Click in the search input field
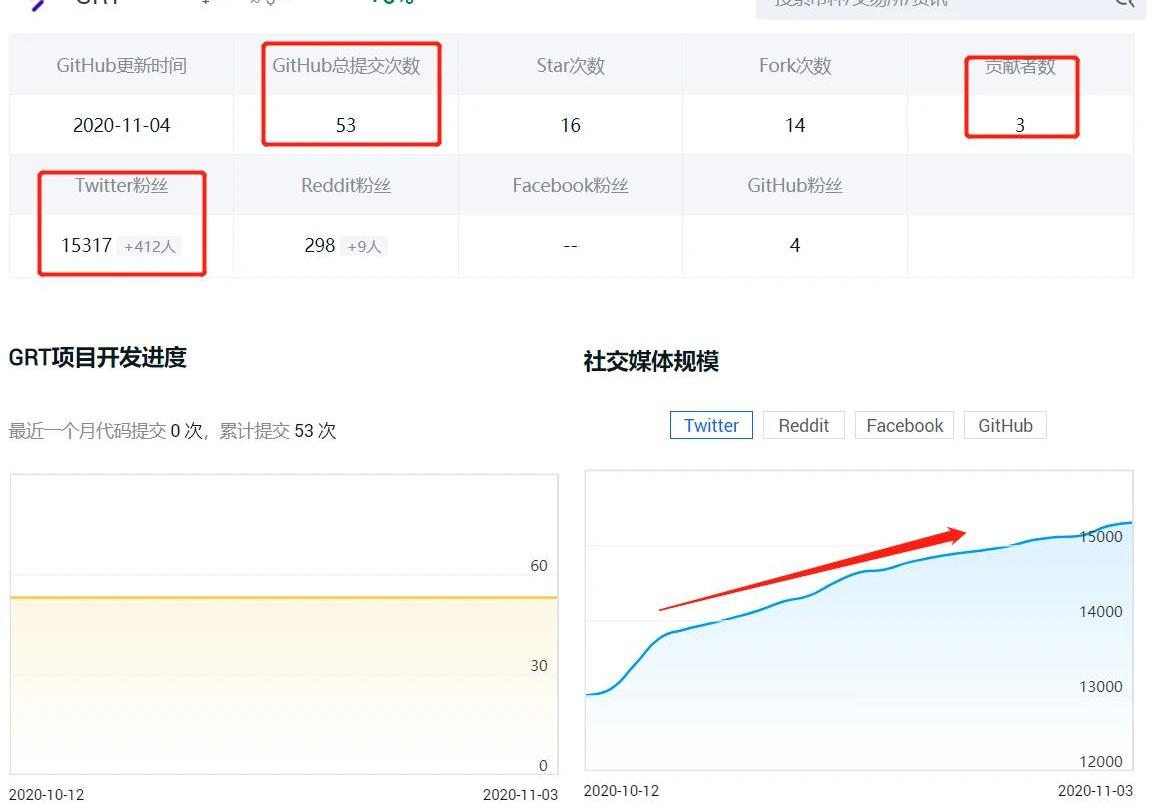Image resolution: width=1169 pixels, height=810 pixels. tap(930, 4)
